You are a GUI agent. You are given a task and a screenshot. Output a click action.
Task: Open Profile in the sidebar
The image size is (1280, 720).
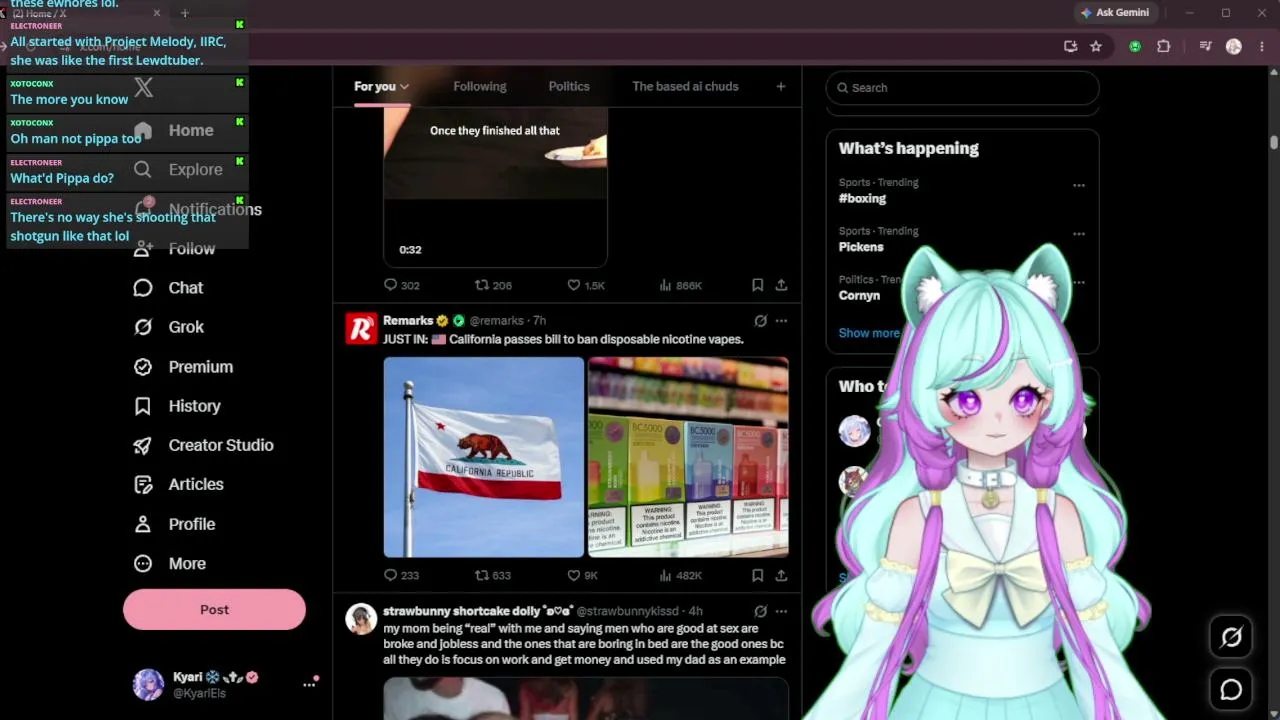(x=175, y=524)
